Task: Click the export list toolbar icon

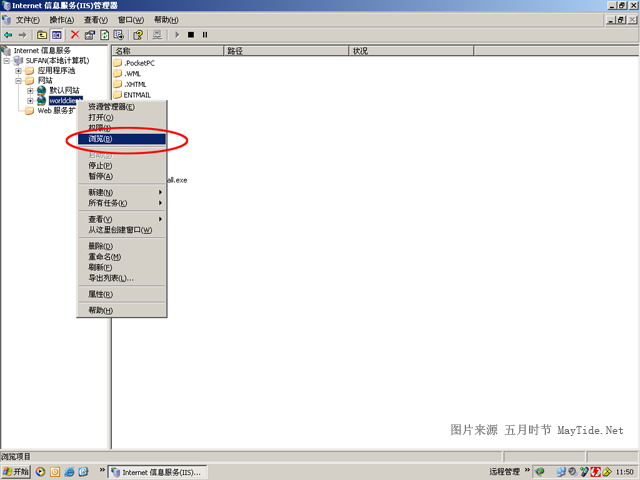Action: [x=119, y=35]
